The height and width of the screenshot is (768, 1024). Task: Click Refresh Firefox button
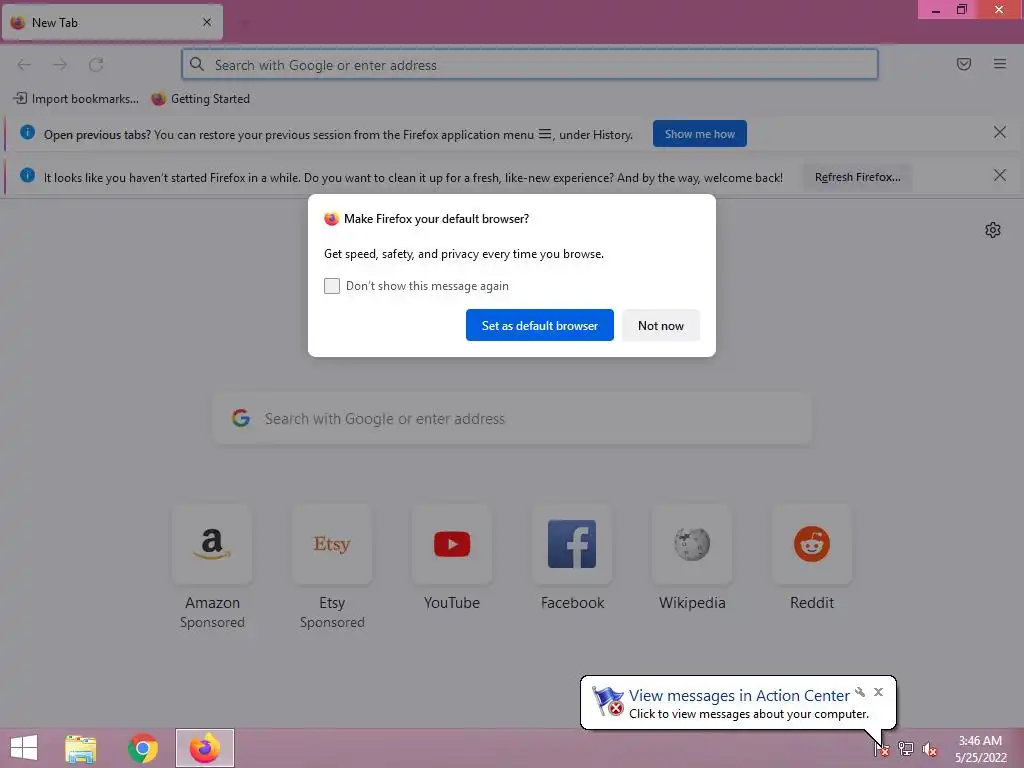[857, 177]
